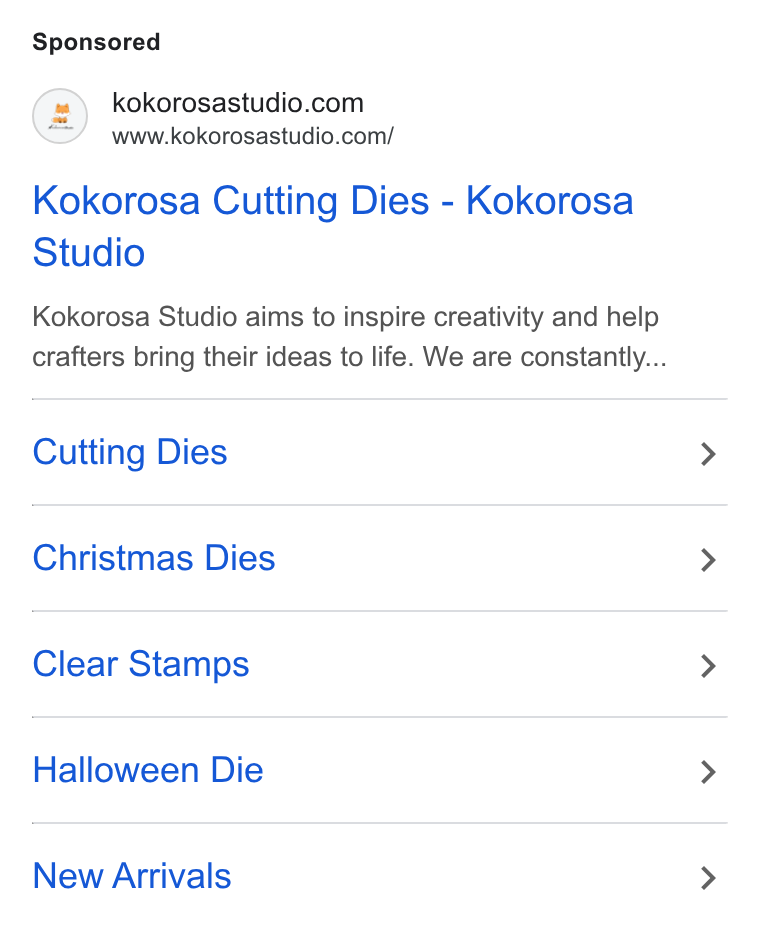Click the 'Kokorosa Studio aims to inspire' description line
760x928 pixels.
click(x=228, y=317)
